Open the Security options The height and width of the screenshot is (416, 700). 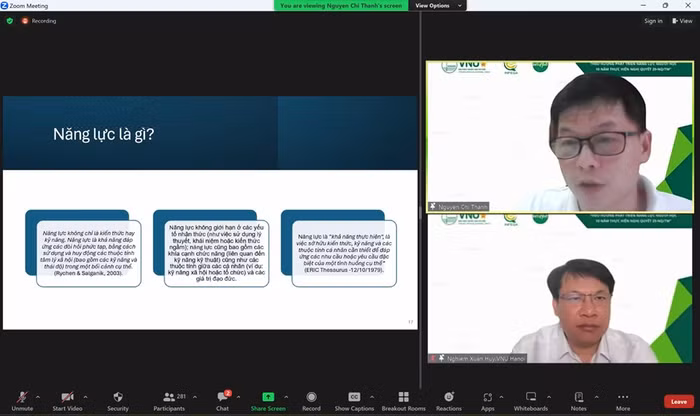(x=118, y=399)
